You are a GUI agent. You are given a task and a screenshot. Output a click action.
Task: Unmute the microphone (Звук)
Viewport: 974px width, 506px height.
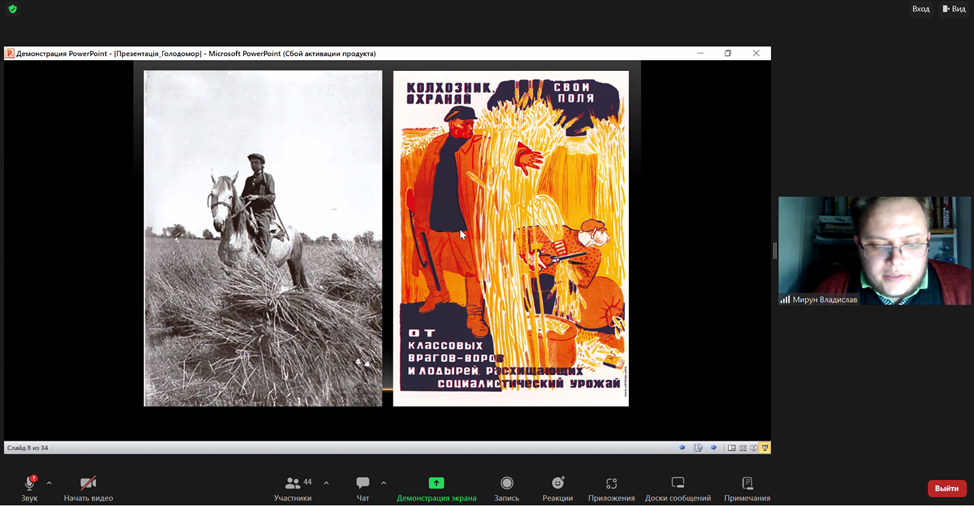[x=29, y=484]
